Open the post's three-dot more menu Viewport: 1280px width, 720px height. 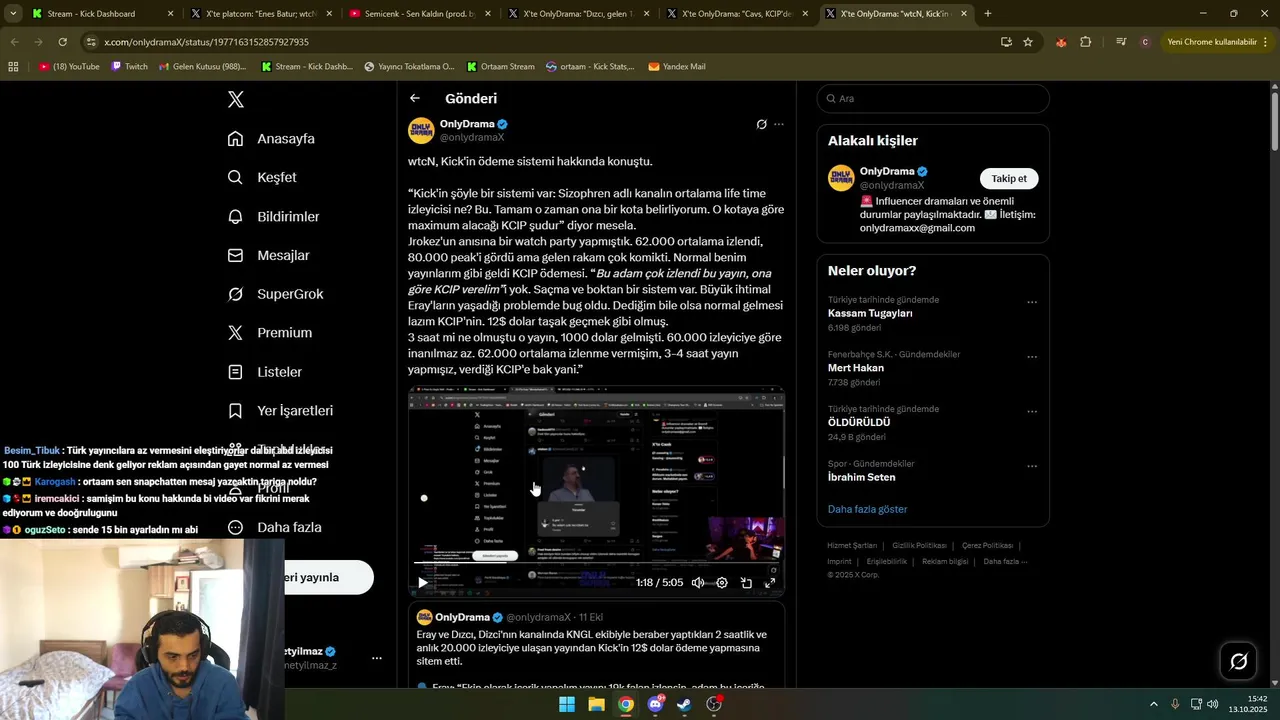pos(779,124)
